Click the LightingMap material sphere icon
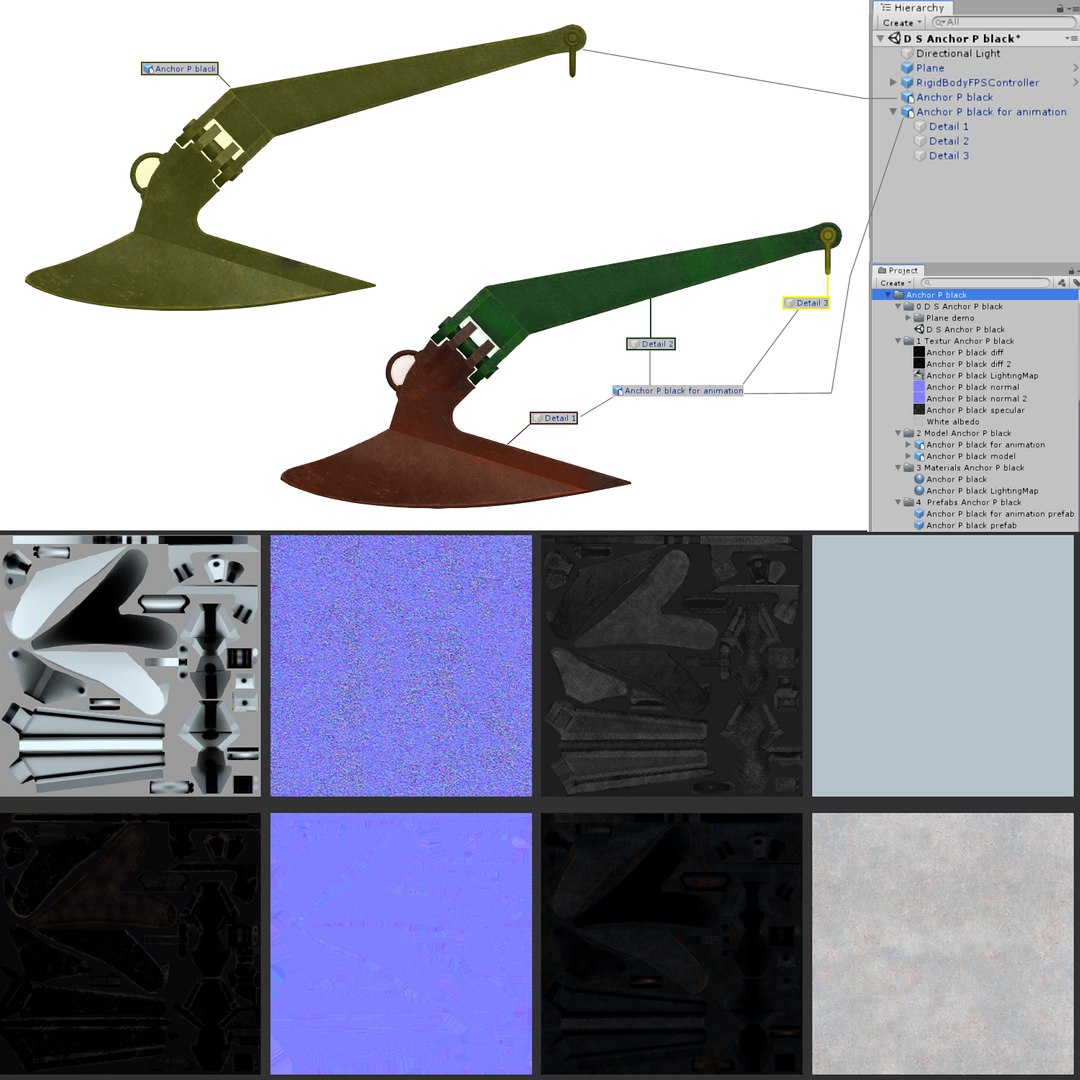This screenshot has width=1080, height=1080. (919, 490)
